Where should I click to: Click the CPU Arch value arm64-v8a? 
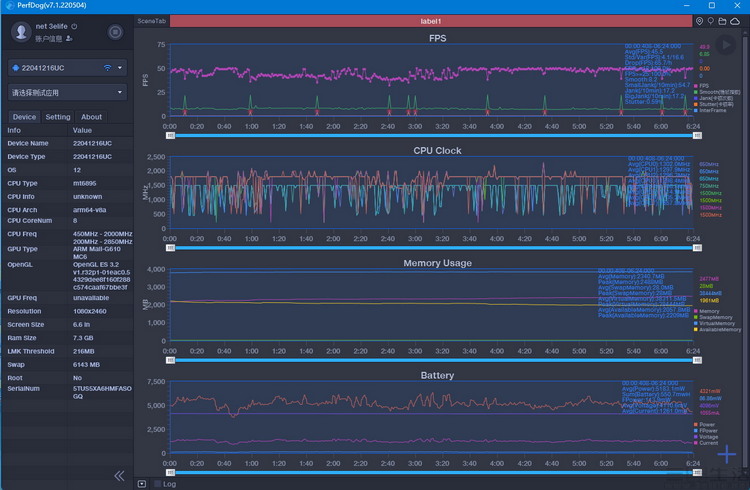coord(89,210)
